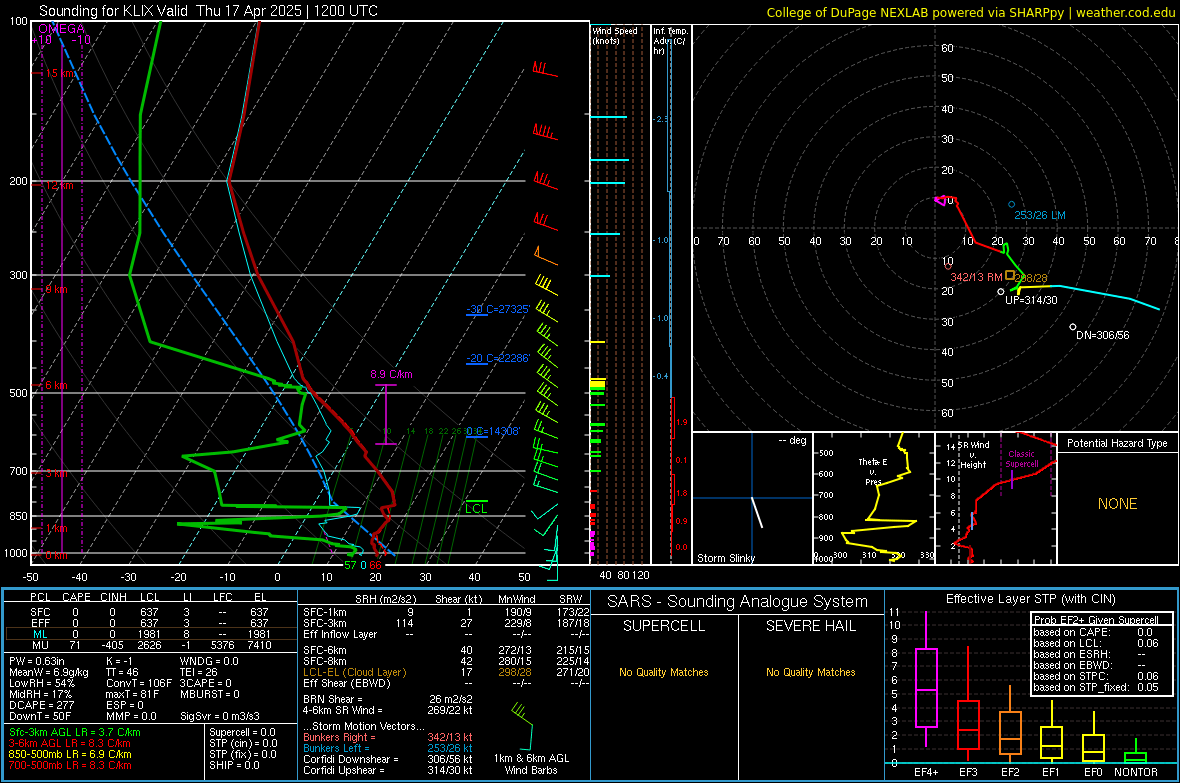Click the 'Potential Hazard Type' header
Image resolution: width=1180 pixels, height=783 pixels.
(x=1118, y=443)
